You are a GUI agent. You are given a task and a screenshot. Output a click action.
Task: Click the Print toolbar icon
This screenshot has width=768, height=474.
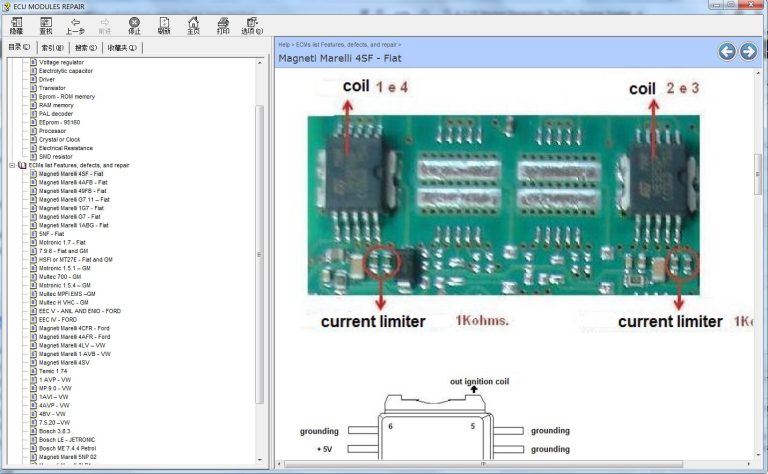(223, 25)
